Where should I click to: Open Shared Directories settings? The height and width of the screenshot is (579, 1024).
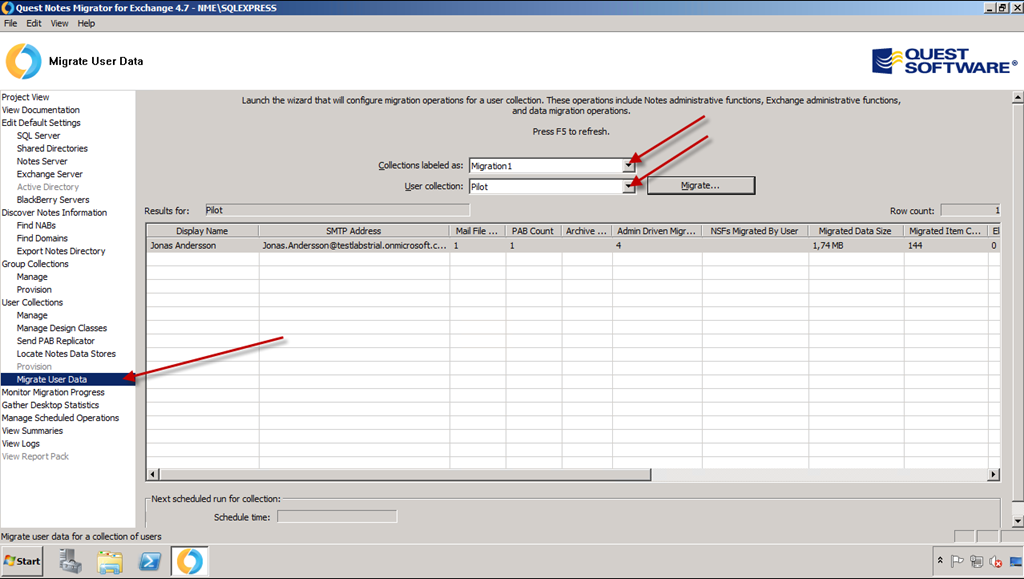[x=52, y=149]
